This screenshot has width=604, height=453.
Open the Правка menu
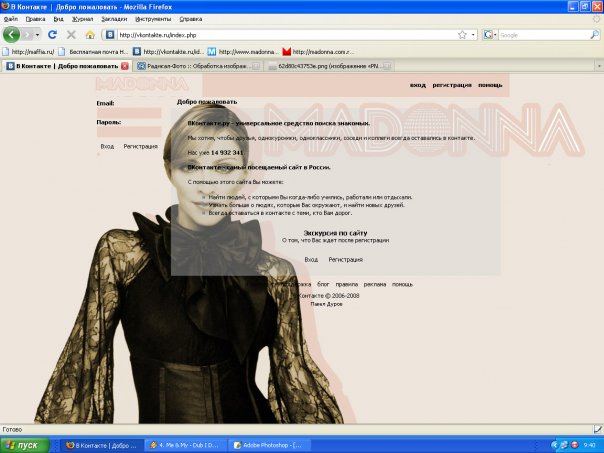[x=35, y=19]
